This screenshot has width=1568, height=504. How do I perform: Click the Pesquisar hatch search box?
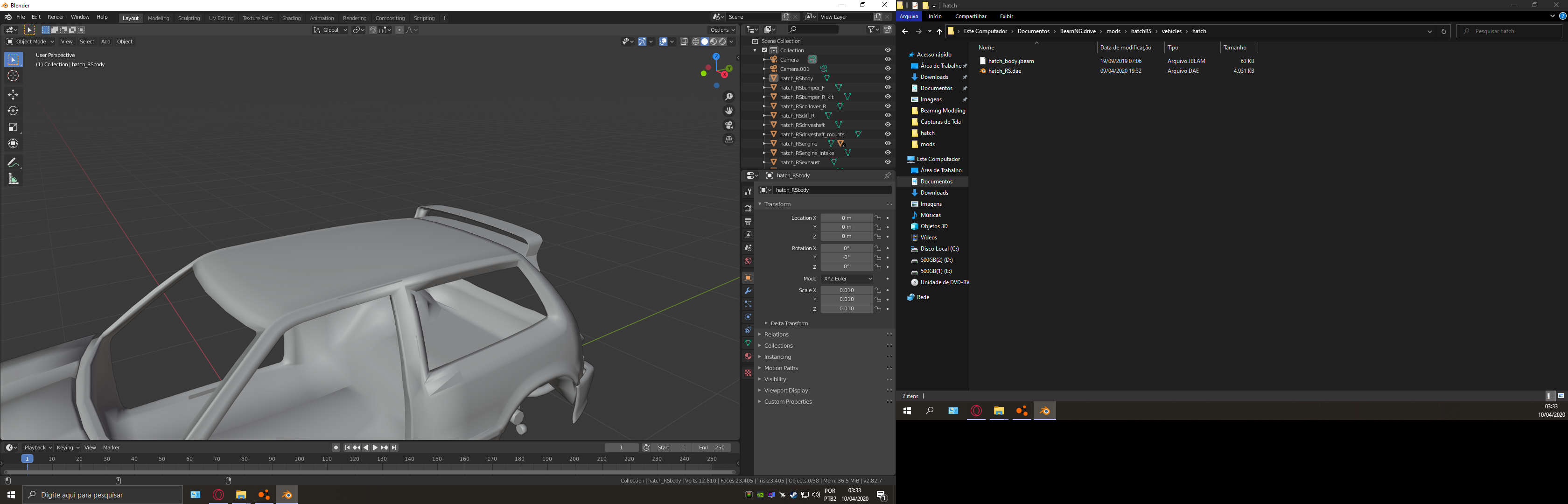(1509, 31)
